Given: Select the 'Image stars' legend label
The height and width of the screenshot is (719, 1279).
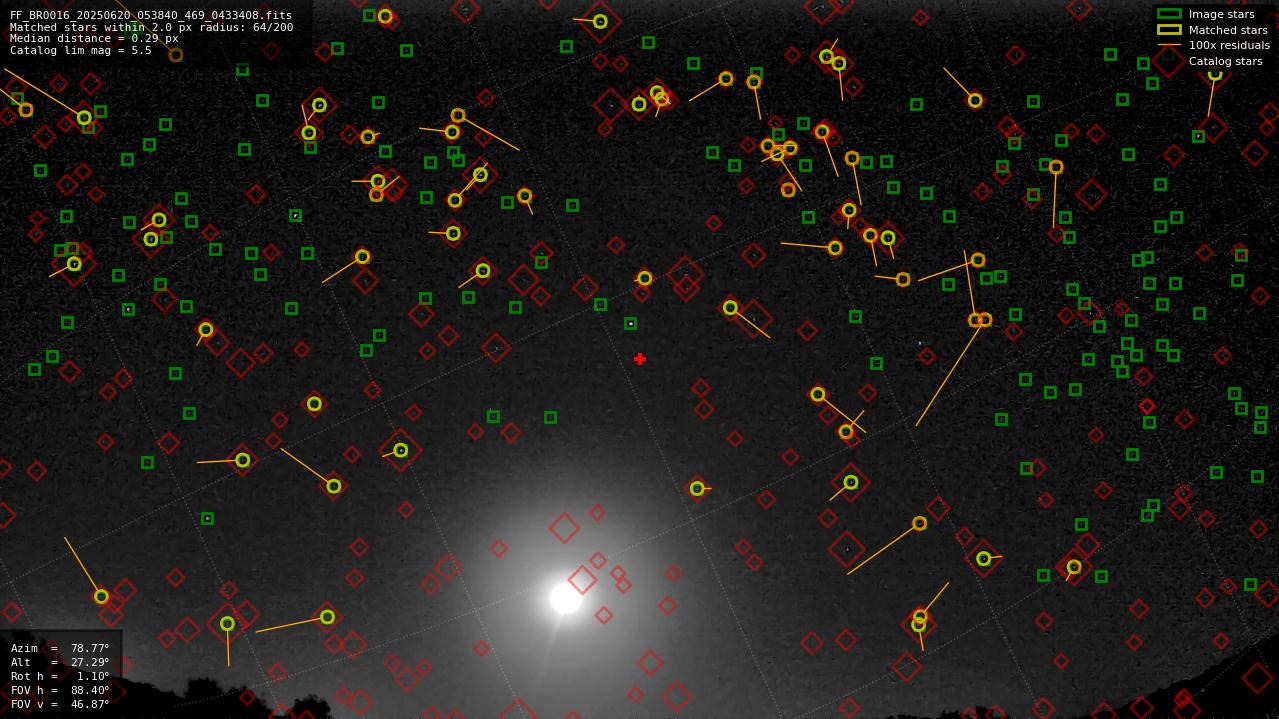Looking at the screenshot, I should [x=1221, y=14].
